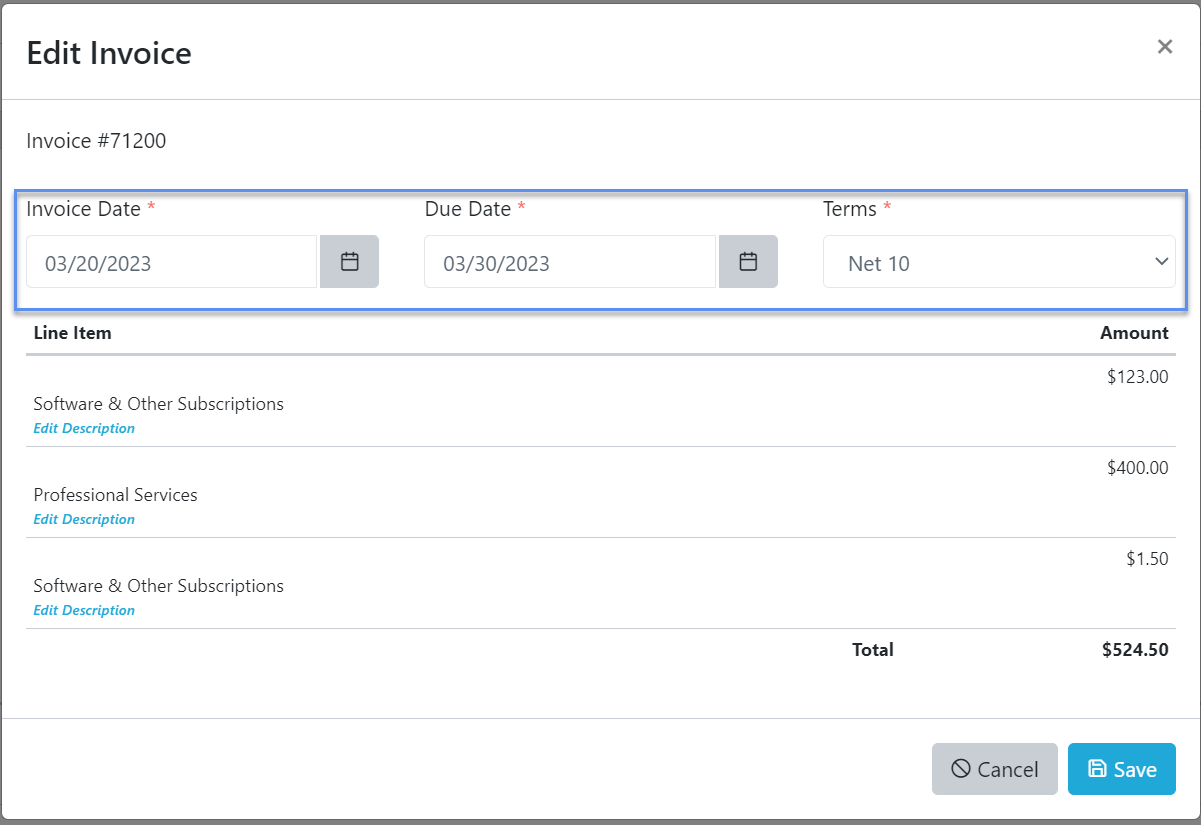Edit description for Professional Services line
This screenshot has width=1201, height=825.
(84, 519)
